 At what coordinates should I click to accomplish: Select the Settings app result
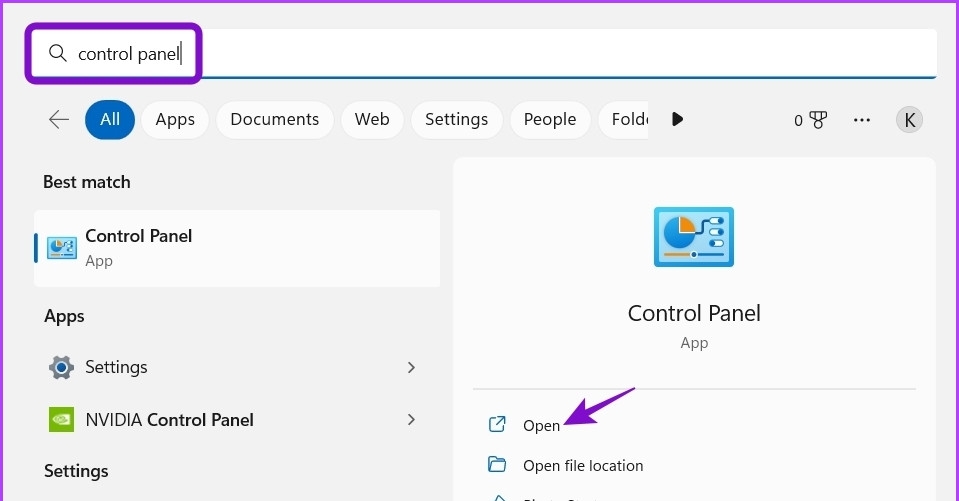(x=237, y=367)
